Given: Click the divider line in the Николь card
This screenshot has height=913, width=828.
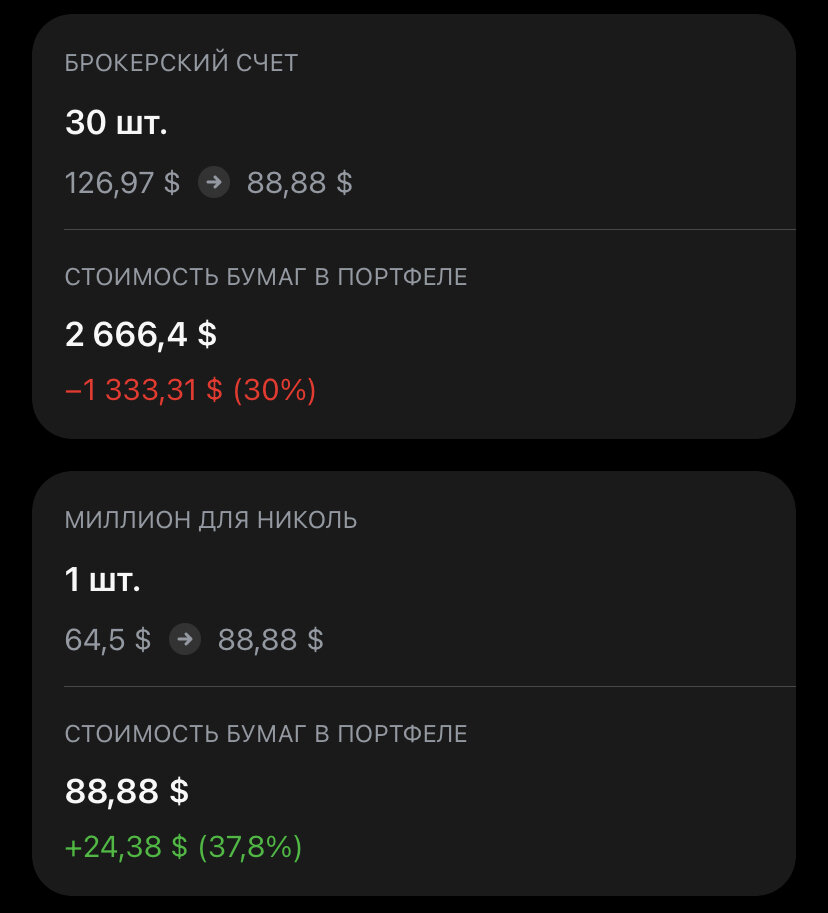Looking at the screenshot, I should [x=430, y=686].
